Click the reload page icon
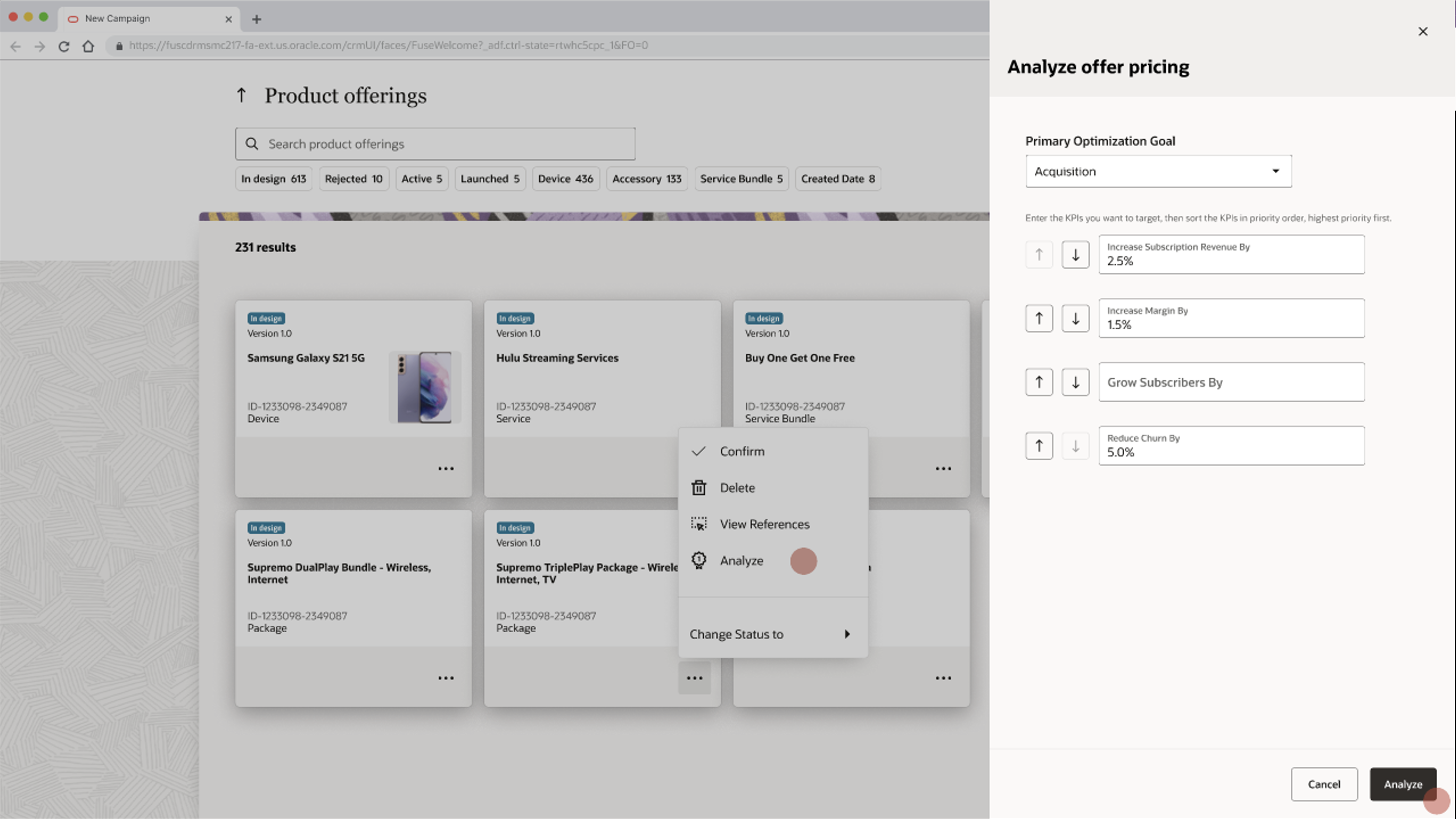Viewport: 1456px width, 819px height. pyautogui.click(x=63, y=46)
